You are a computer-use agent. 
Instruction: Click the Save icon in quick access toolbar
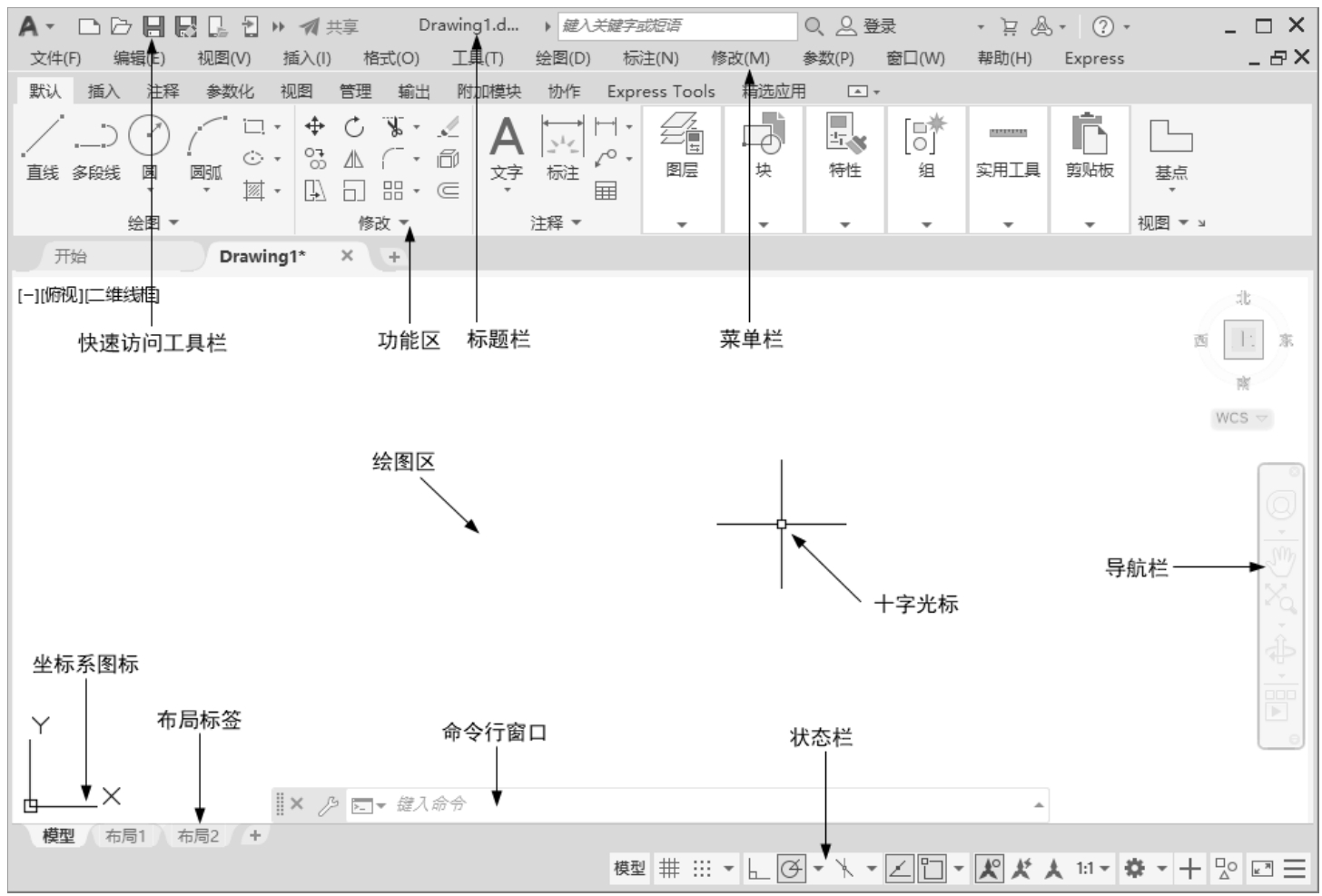tap(154, 27)
